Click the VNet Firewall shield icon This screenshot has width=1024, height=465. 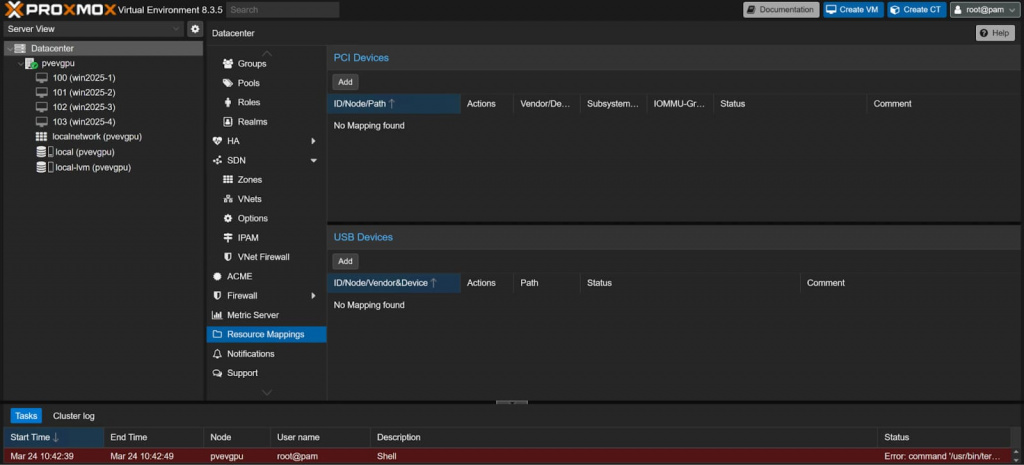click(x=228, y=257)
